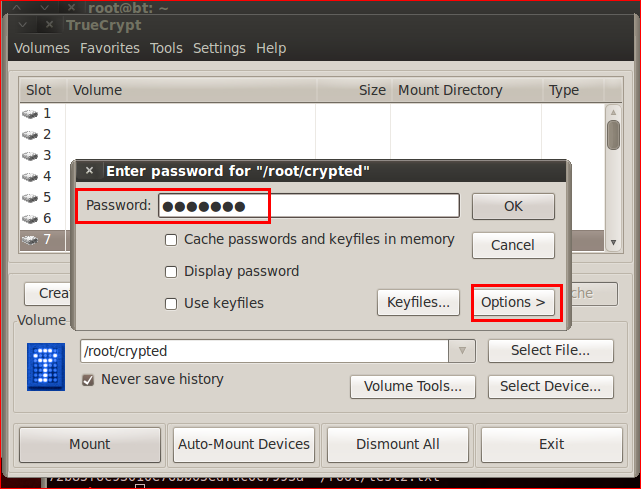Sort by the Size column header

pos(354,90)
